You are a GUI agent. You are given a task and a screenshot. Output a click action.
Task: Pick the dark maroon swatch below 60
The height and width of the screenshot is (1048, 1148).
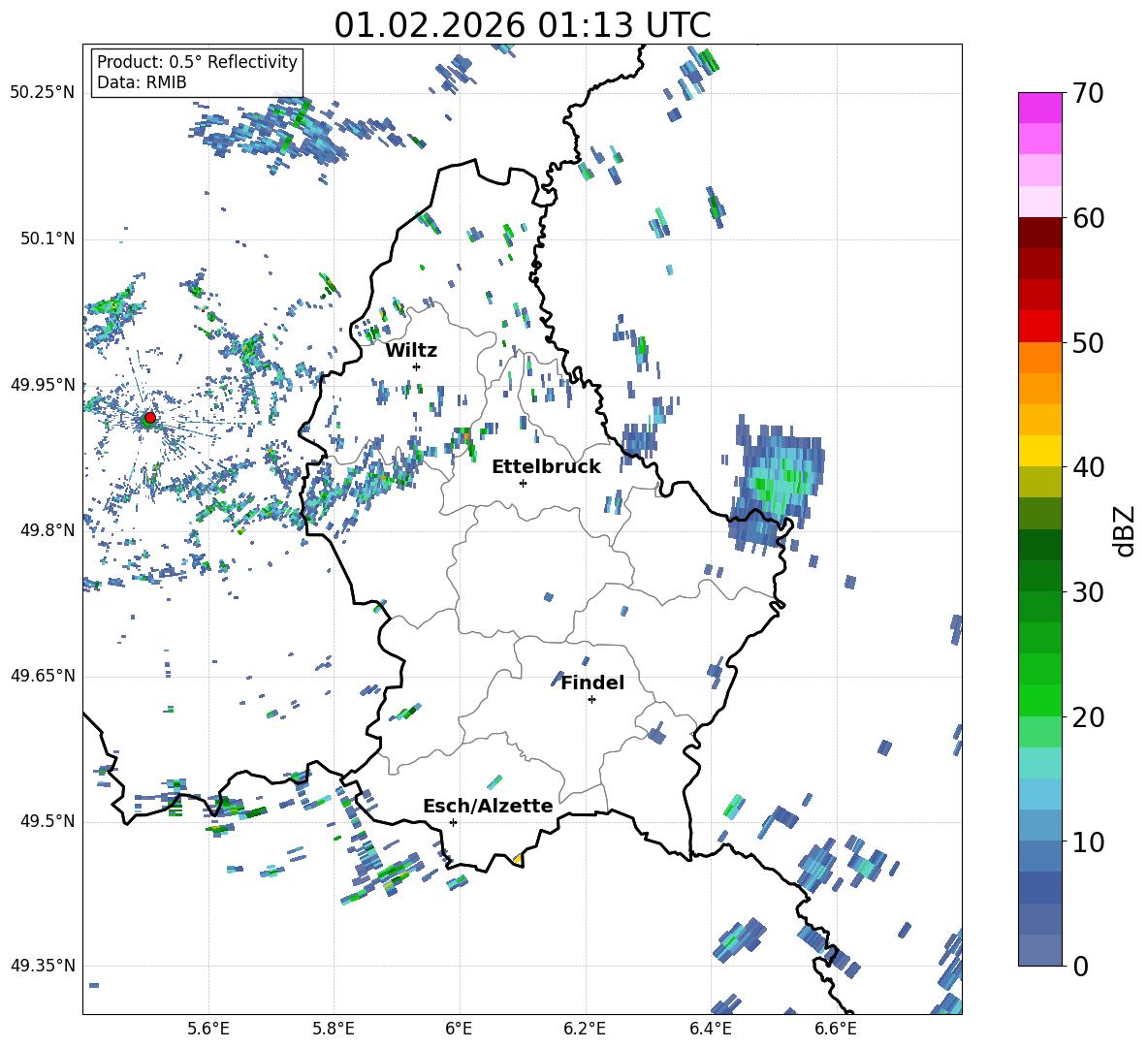[x=1040, y=233]
